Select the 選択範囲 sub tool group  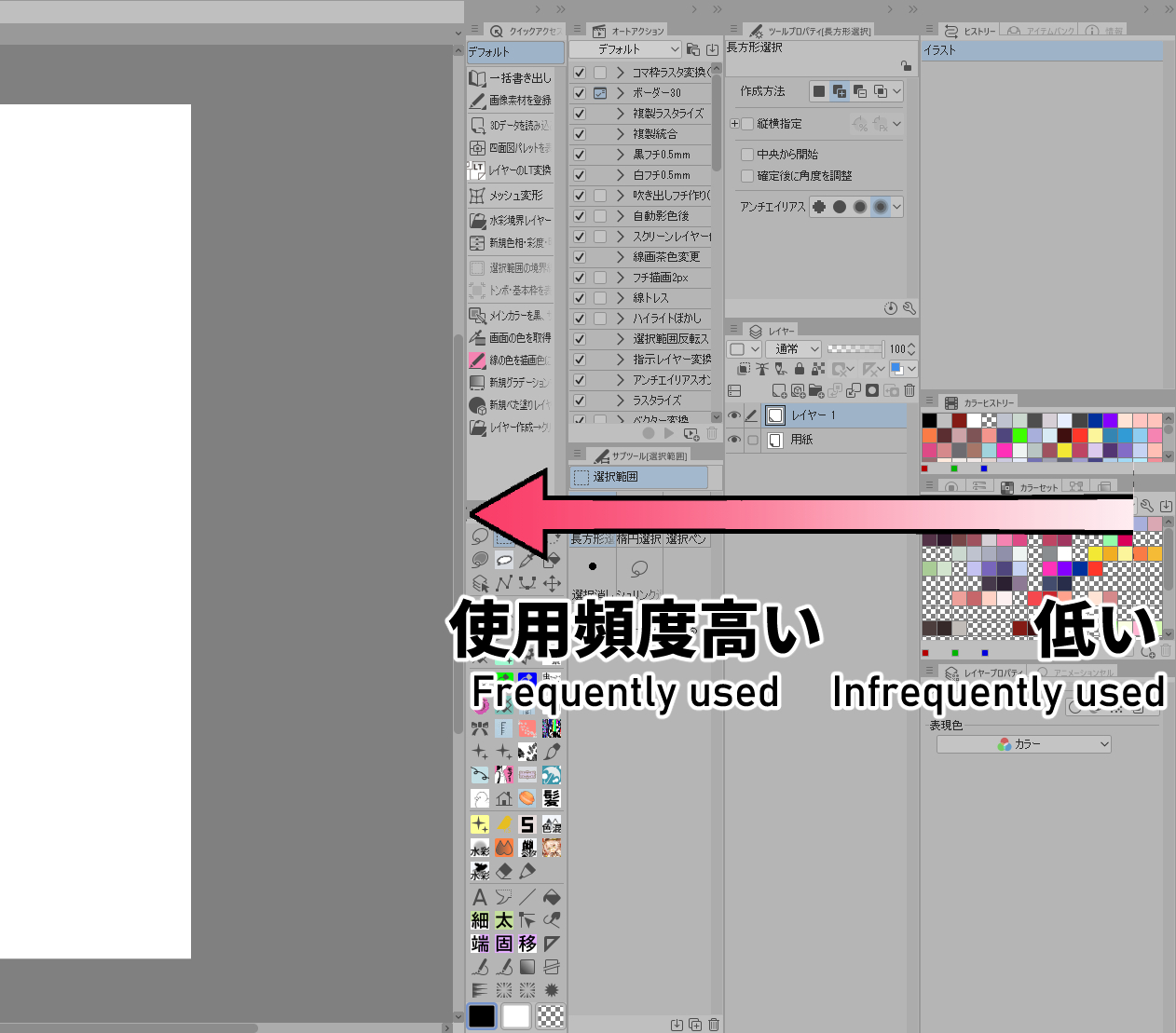click(x=639, y=477)
